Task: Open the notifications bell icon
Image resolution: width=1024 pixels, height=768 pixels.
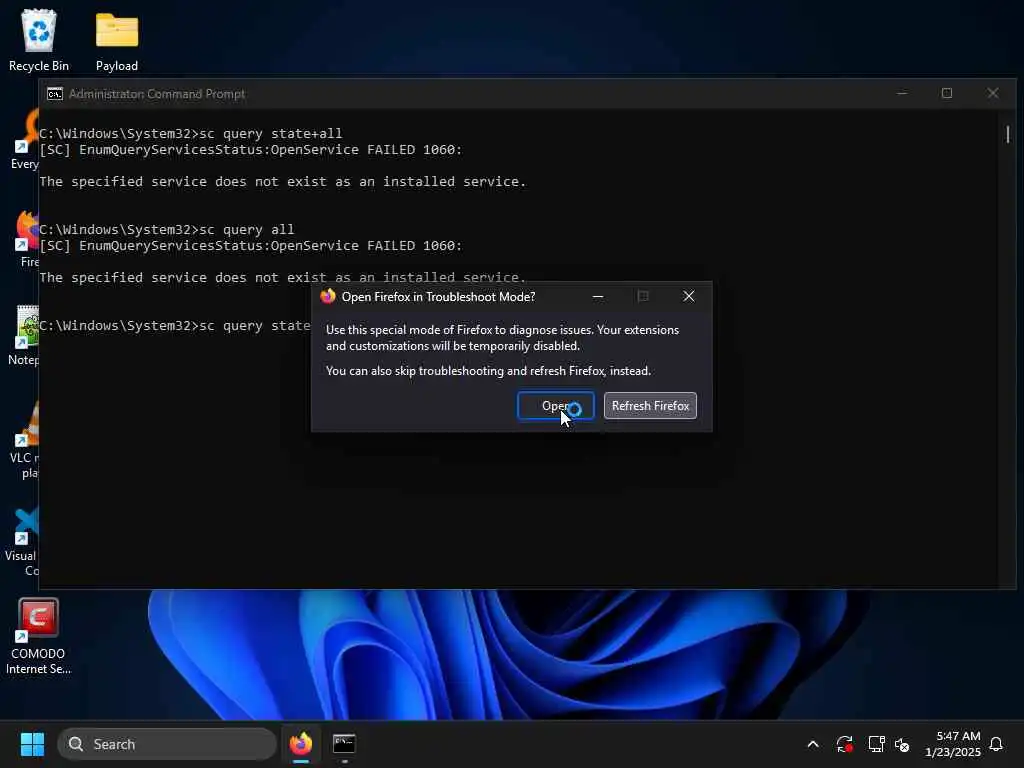Action: click(996, 744)
